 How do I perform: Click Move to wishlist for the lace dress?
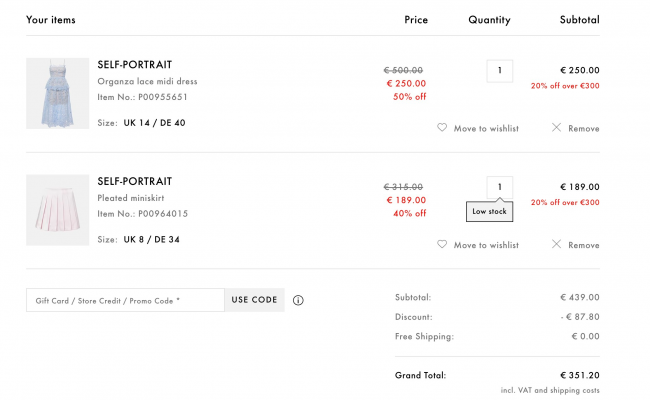click(486, 128)
